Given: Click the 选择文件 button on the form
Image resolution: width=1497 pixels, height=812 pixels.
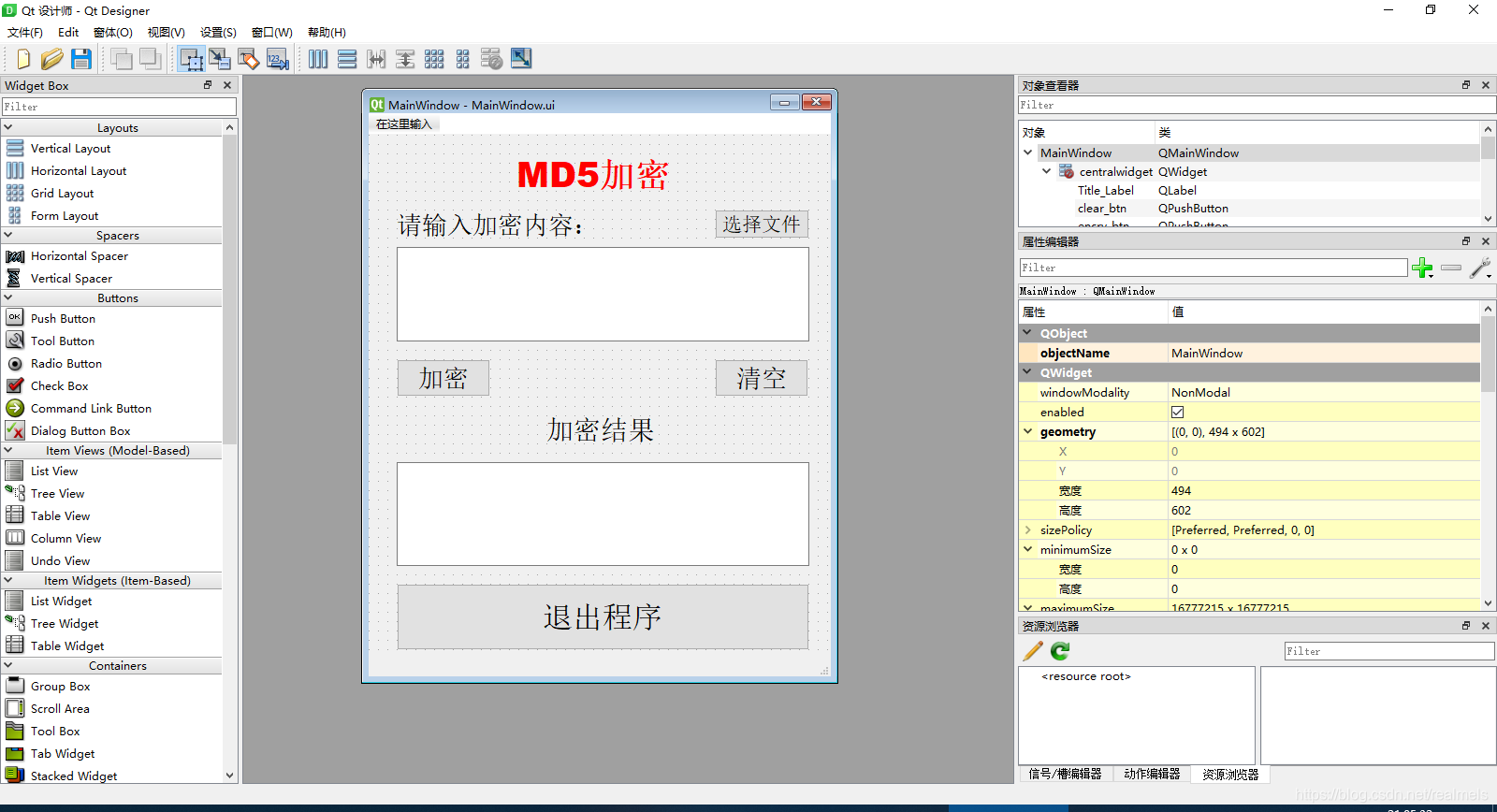Looking at the screenshot, I should pos(762,225).
